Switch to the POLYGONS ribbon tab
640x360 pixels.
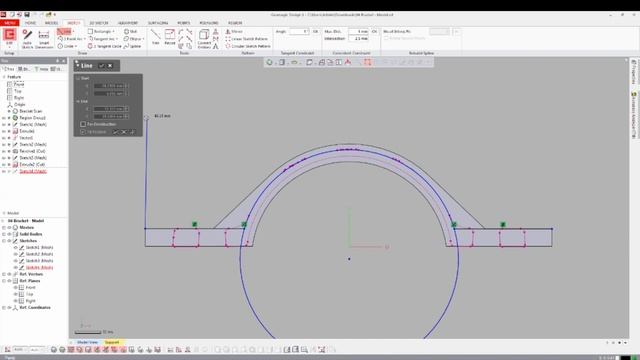pyautogui.click(x=209, y=23)
